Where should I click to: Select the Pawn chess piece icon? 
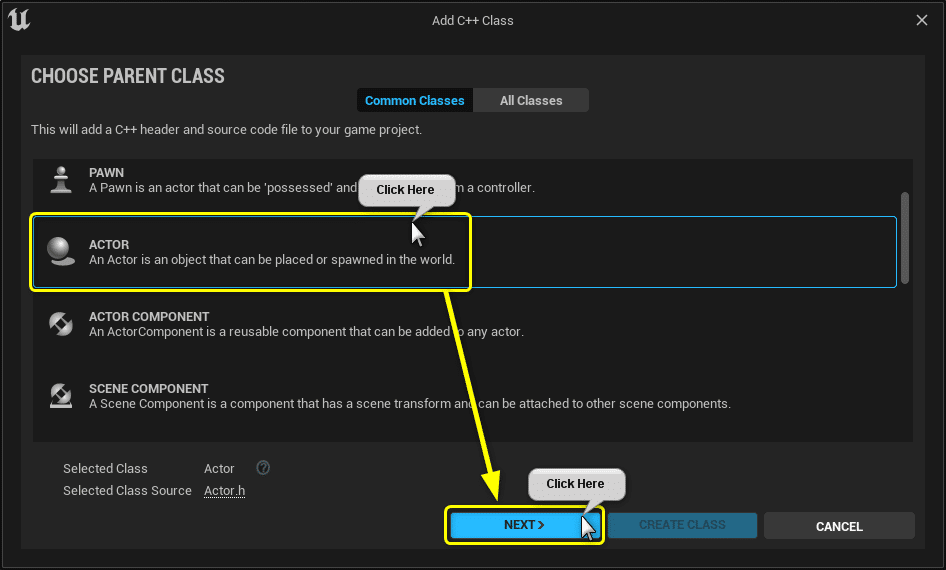61,180
